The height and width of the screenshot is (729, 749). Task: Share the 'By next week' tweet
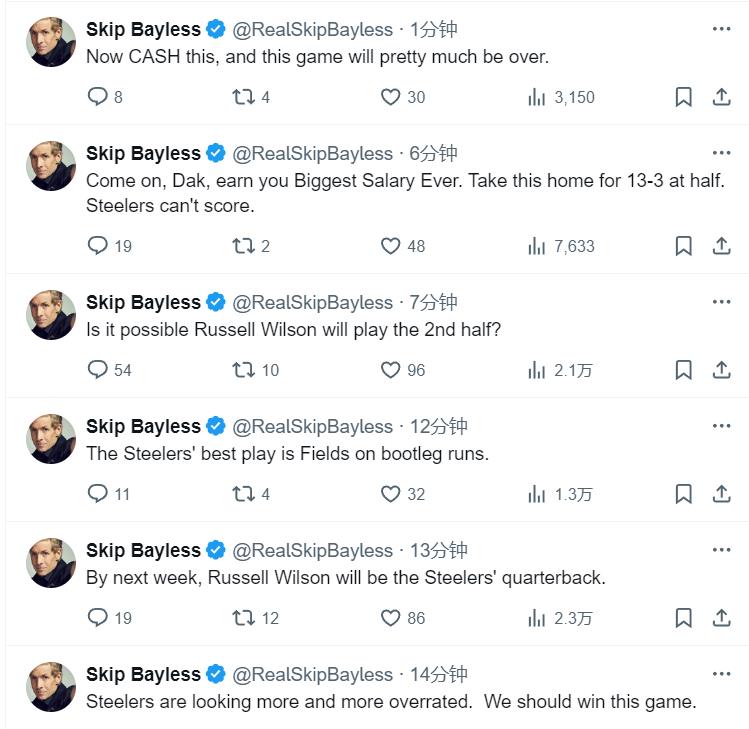pos(721,618)
